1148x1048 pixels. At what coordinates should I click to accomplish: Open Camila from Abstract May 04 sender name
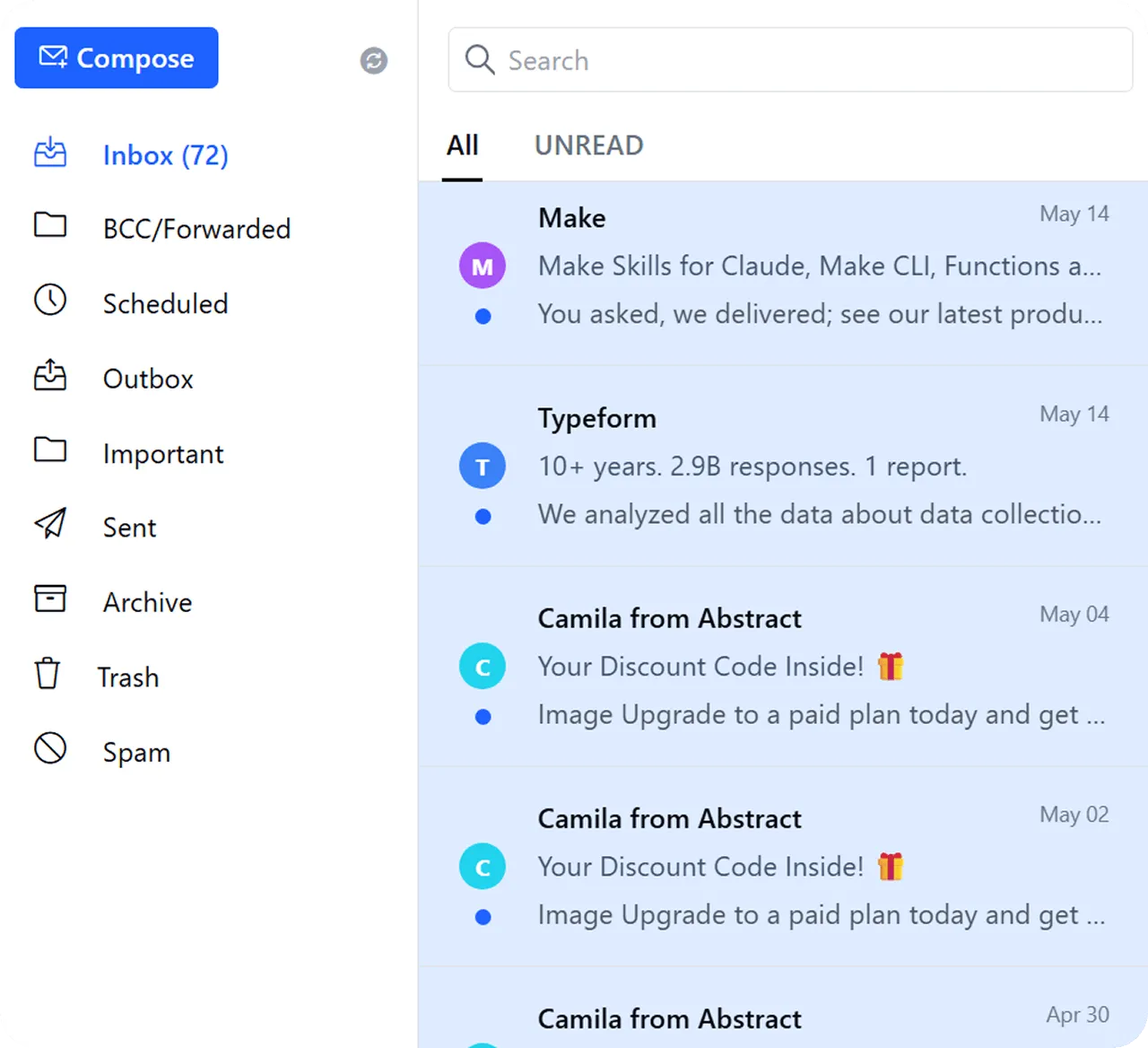coord(670,618)
